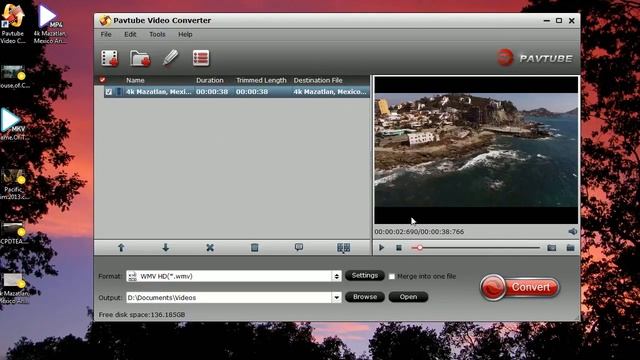Select 4k Mazatlan MP4 desktop file
640x360 pixels.
49,23
